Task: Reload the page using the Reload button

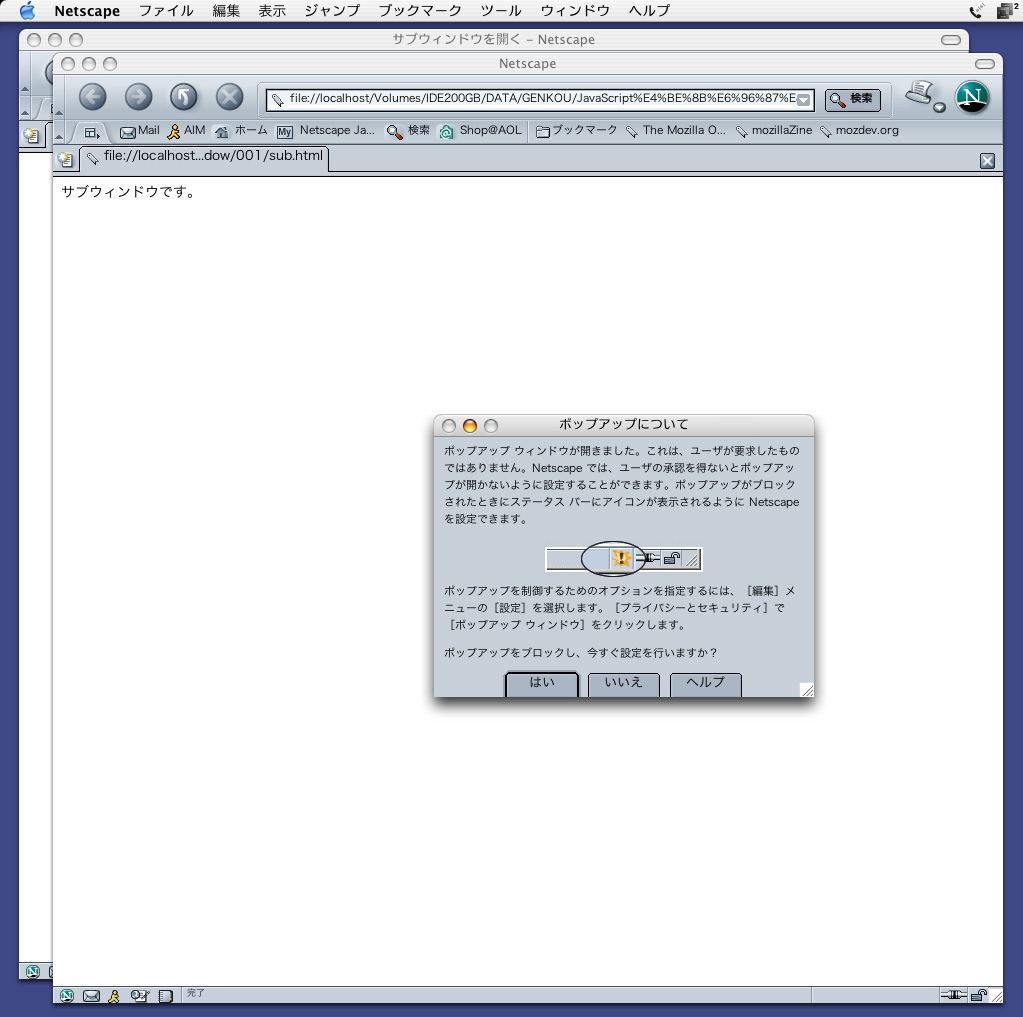Action: (183, 97)
